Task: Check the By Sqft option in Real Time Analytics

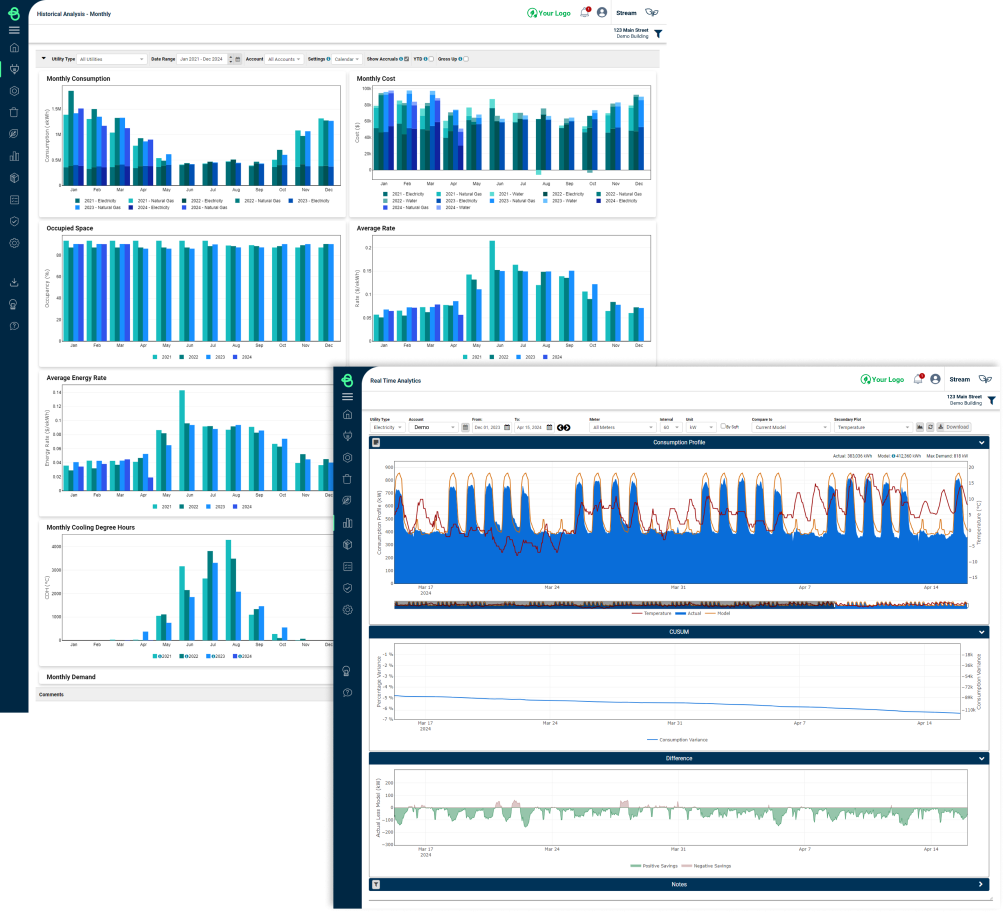Action: [x=722, y=427]
